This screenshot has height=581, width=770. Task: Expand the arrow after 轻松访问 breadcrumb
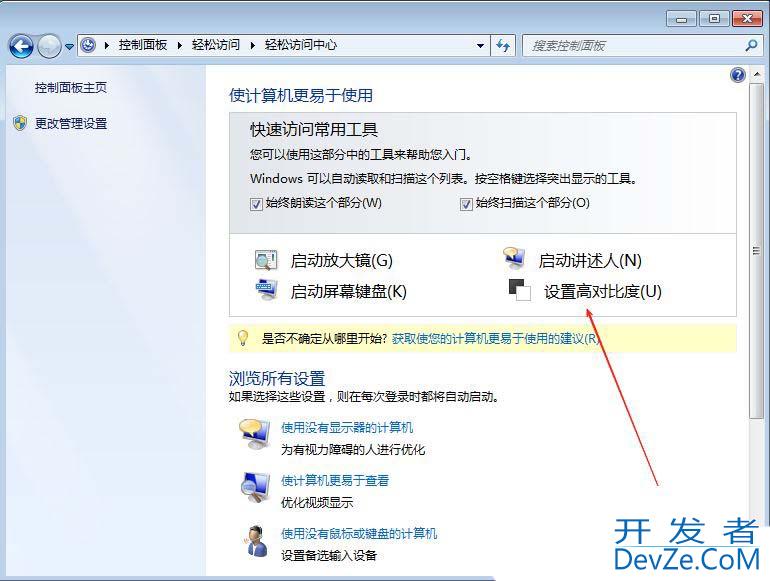point(252,45)
